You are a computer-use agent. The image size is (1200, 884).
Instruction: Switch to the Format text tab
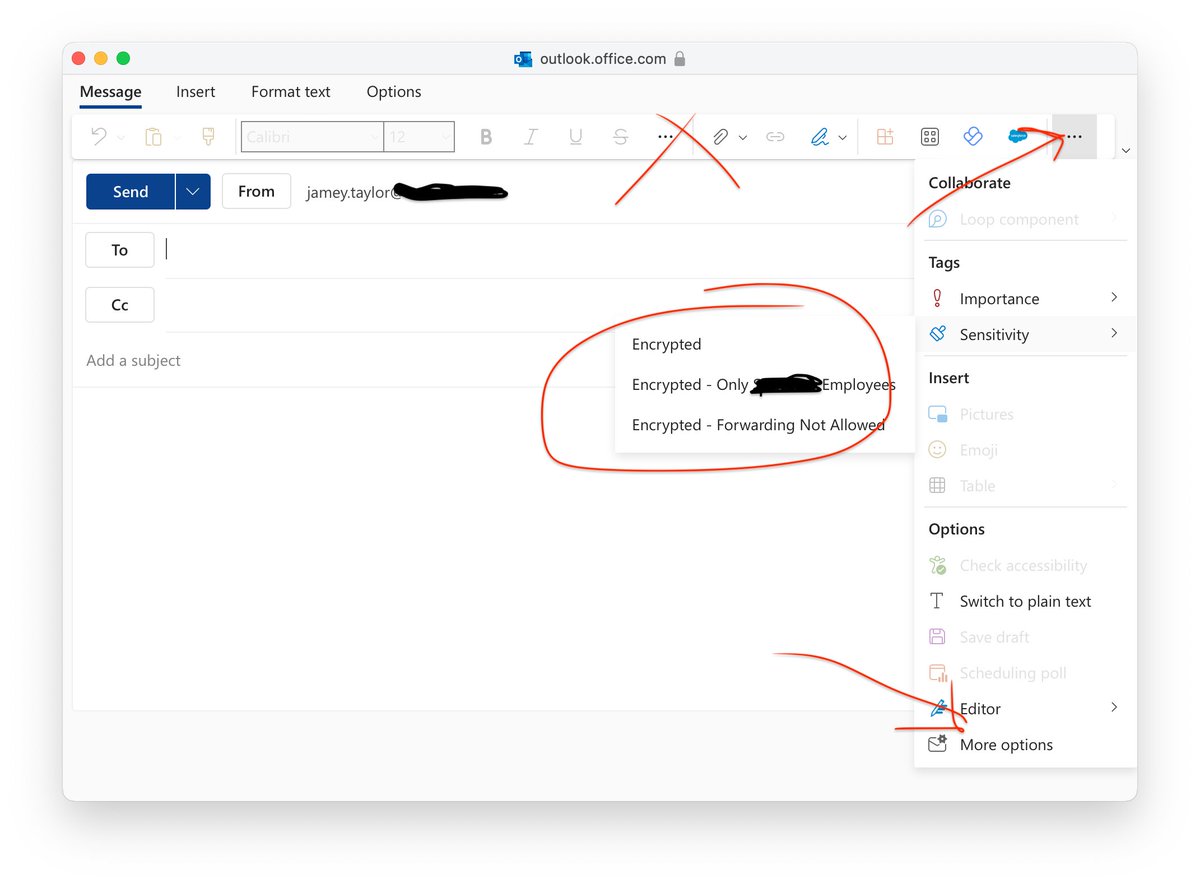pos(290,92)
